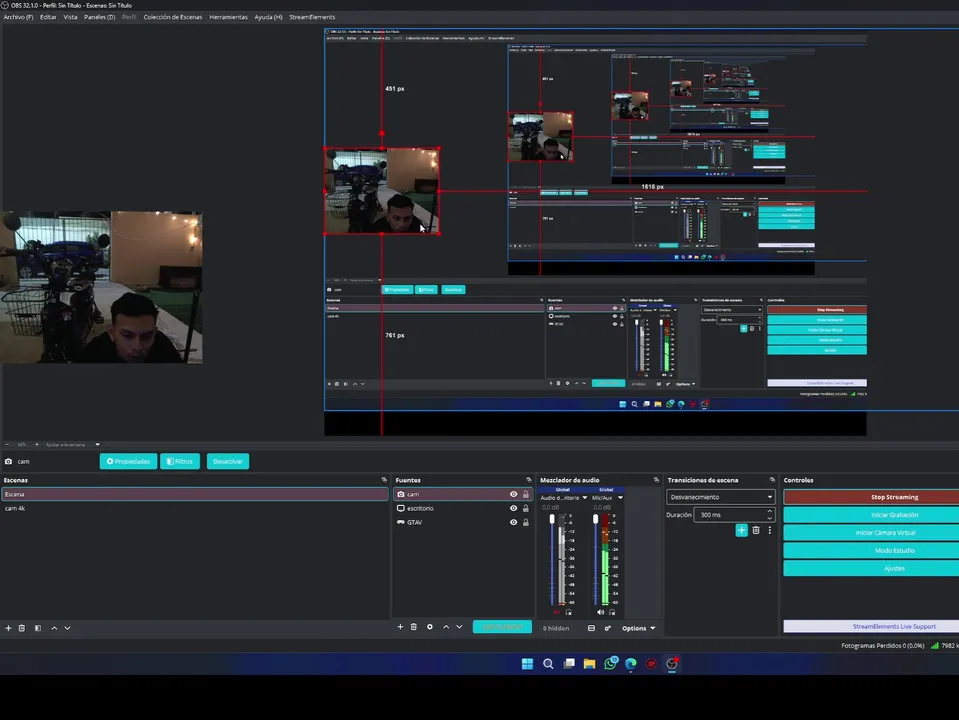
Task: Open the Colección de Escenas menu
Action: (x=172, y=17)
